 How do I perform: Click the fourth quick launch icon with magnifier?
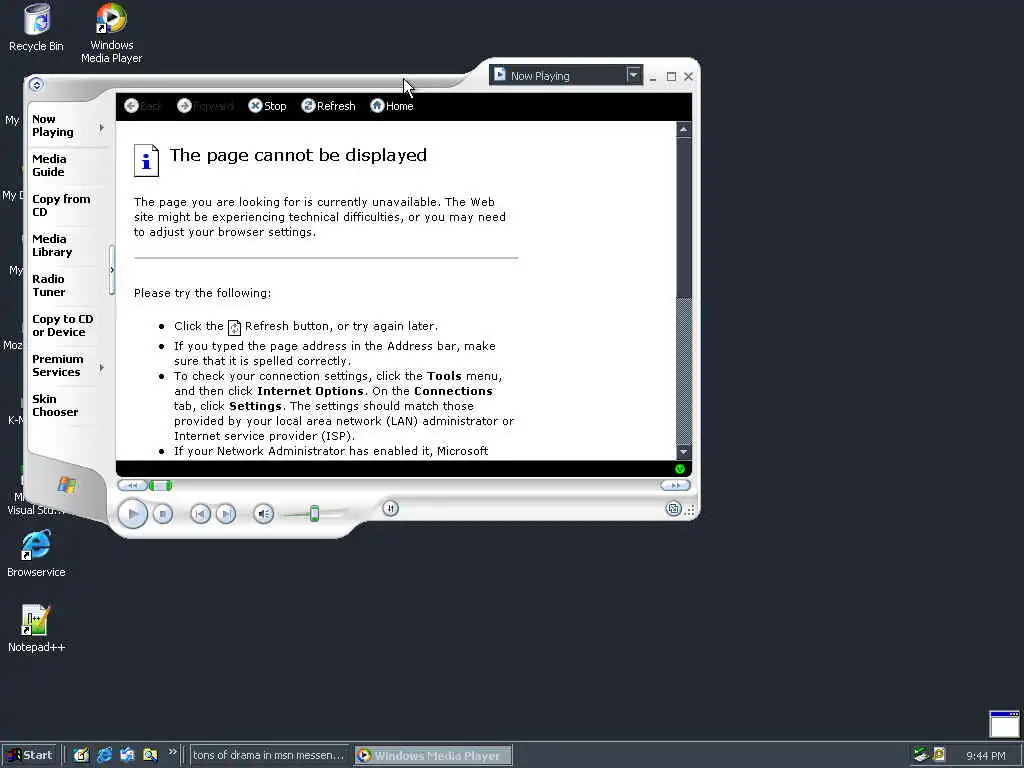150,755
